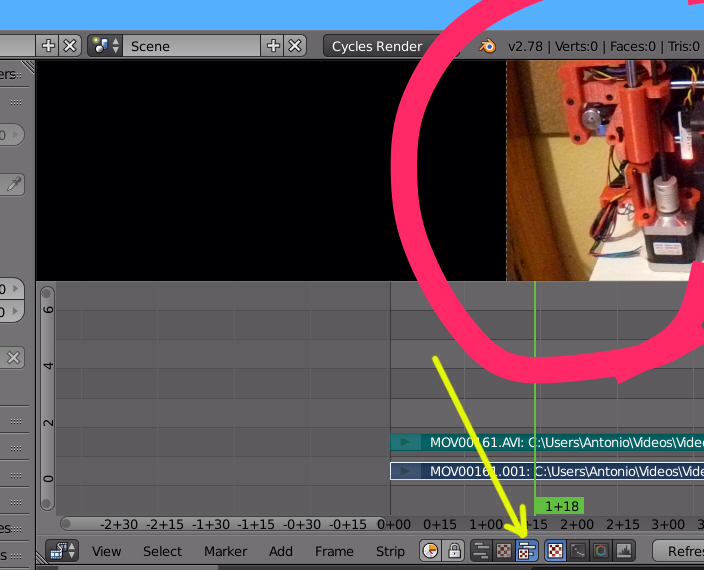Open the Marker menu
Image resolution: width=704 pixels, height=570 pixels.
(x=225, y=551)
